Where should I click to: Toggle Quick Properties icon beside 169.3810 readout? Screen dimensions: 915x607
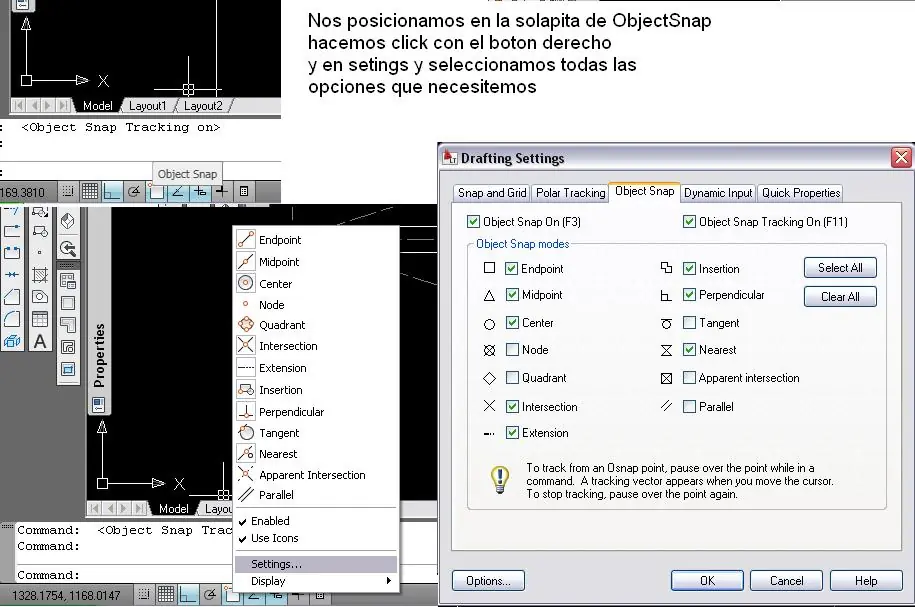[244, 191]
